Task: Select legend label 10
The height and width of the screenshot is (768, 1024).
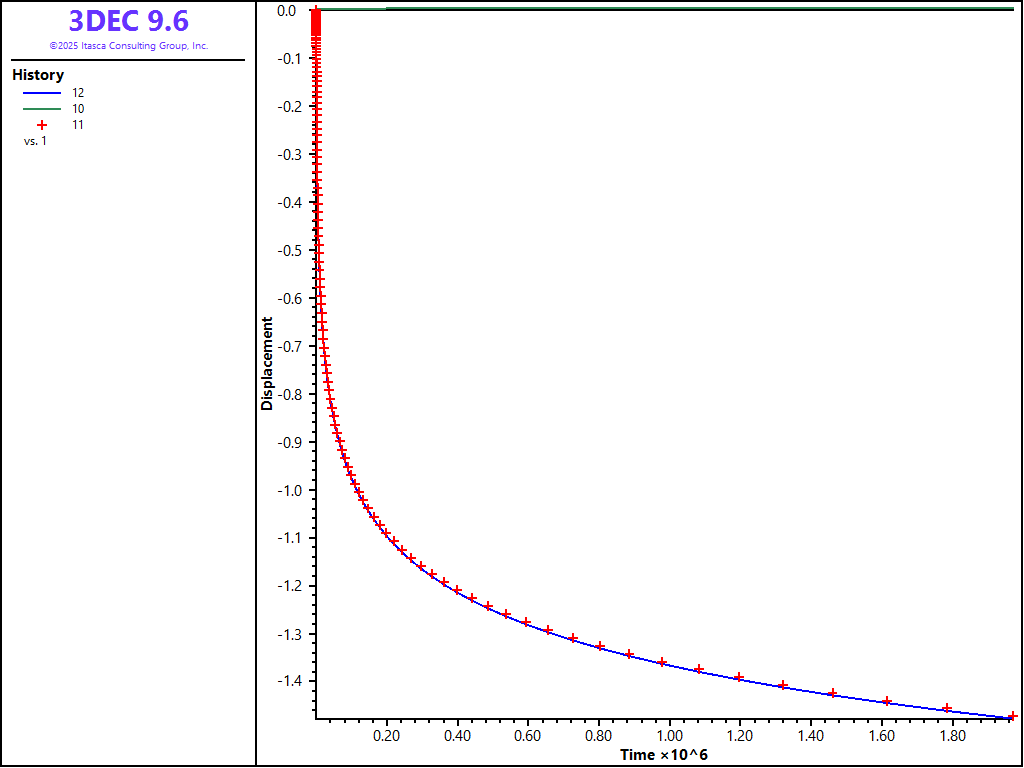Action: [x=78, y=108]
